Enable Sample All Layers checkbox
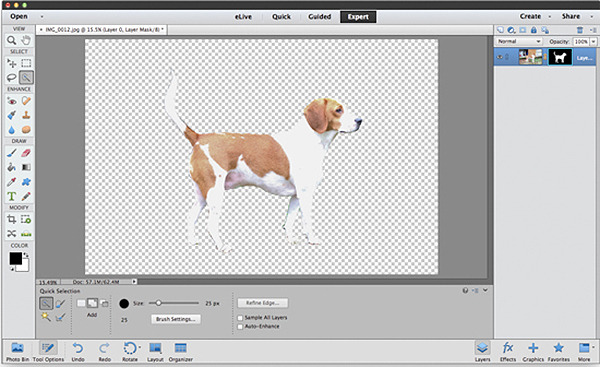Image resolution: width=600 pixels, height=367 pixels. pos(240,318)
